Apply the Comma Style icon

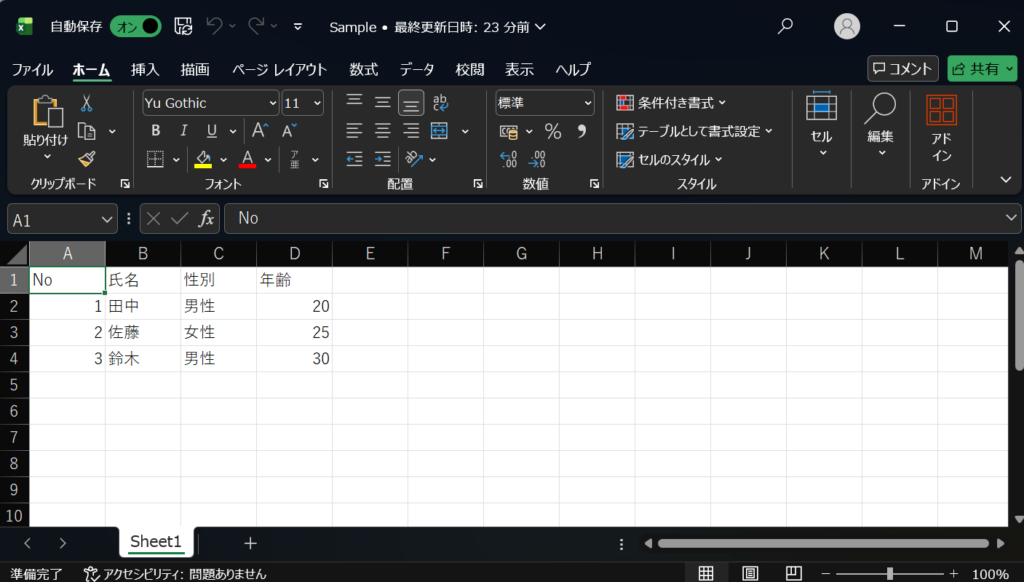click(581, 131)
